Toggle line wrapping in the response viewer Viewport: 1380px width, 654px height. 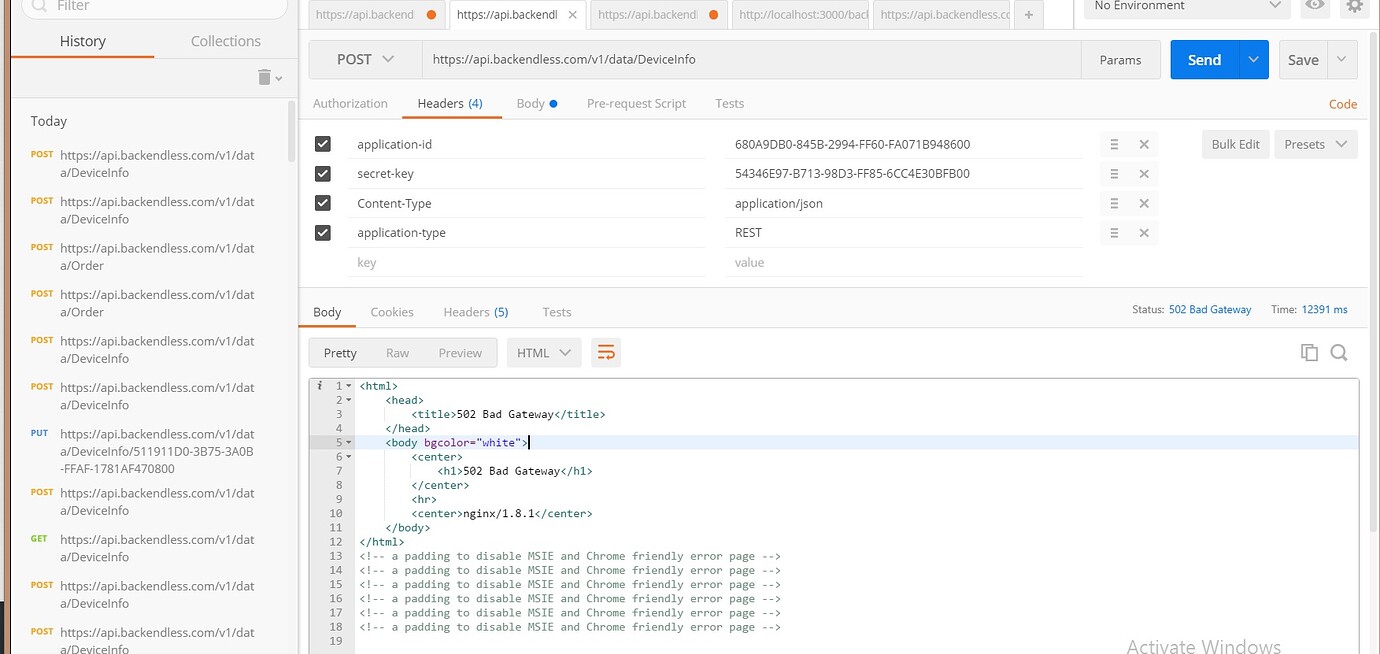606,351
